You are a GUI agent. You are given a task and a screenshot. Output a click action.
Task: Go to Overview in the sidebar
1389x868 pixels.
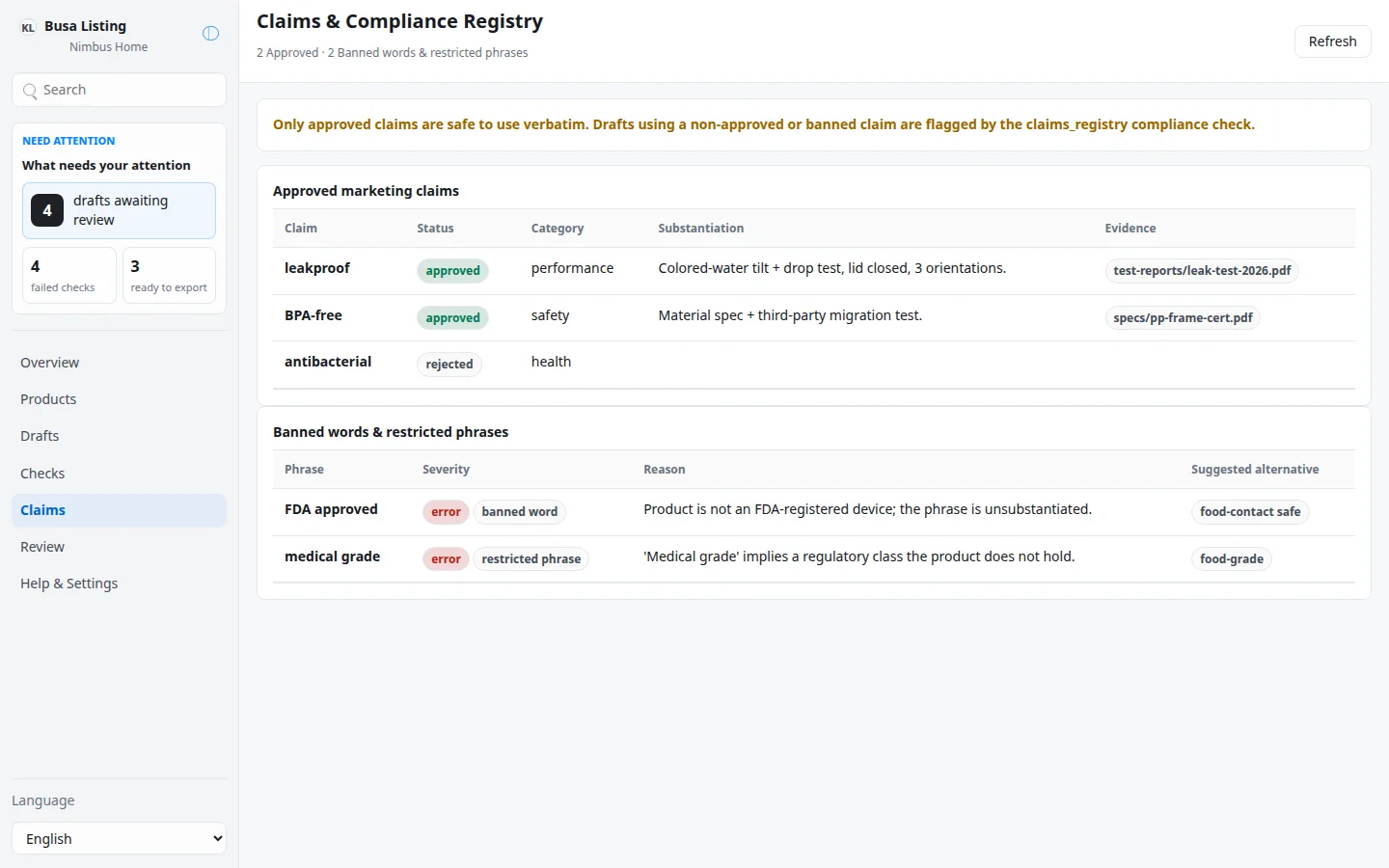coord(119,363)
